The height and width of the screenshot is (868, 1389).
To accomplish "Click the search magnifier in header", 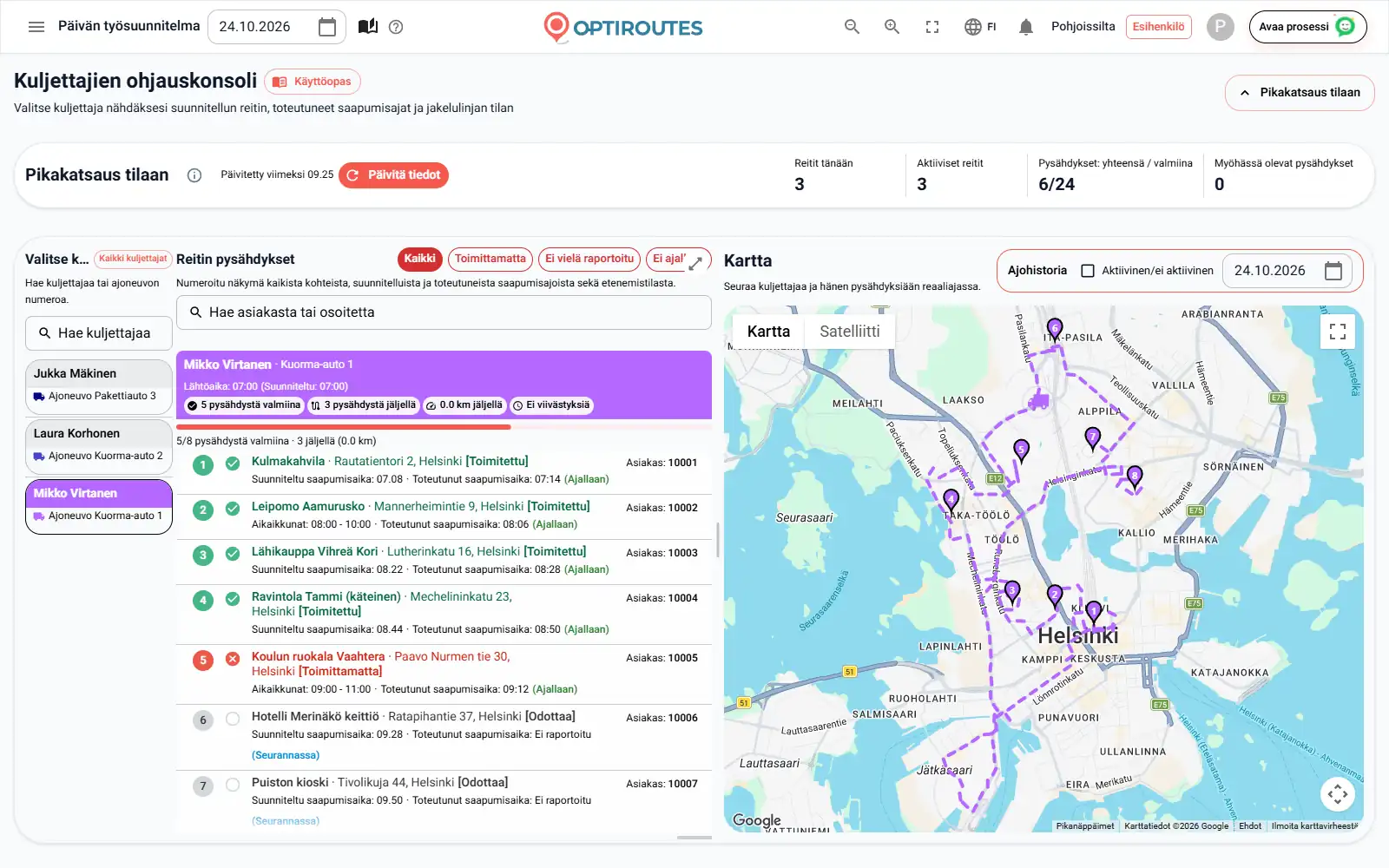I will click(x=852, y=27).
